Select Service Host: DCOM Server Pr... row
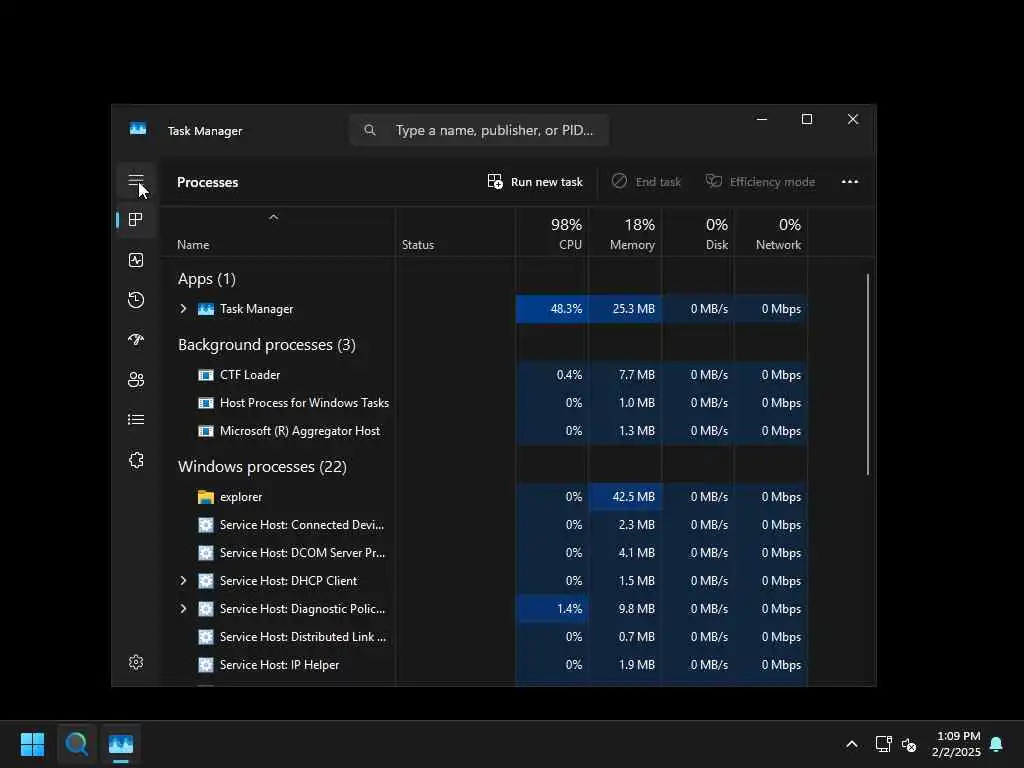Viewport: 1024px width, 768px height. click(x=484, y=552)
